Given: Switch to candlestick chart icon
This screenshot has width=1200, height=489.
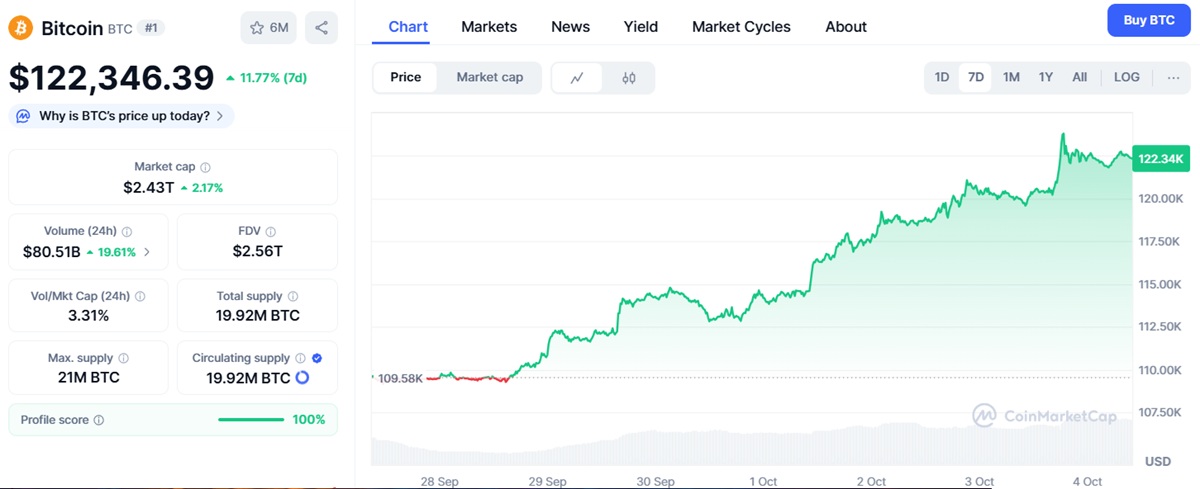Looking at the screenshot, I should [629, 78].
